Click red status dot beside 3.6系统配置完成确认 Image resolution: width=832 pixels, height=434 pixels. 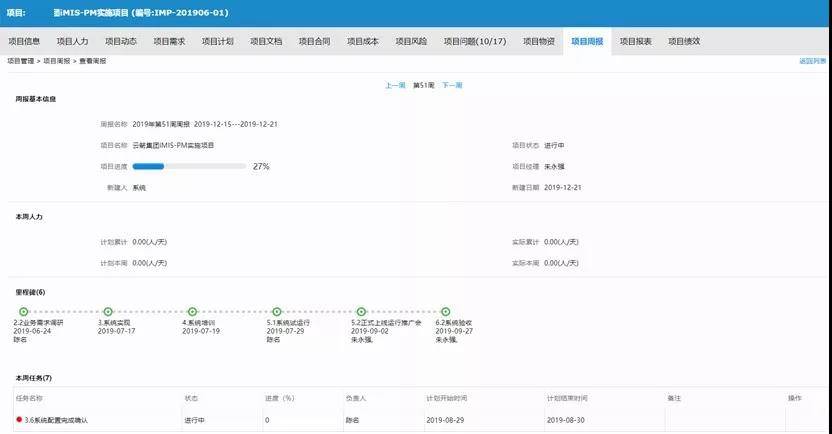19,420
